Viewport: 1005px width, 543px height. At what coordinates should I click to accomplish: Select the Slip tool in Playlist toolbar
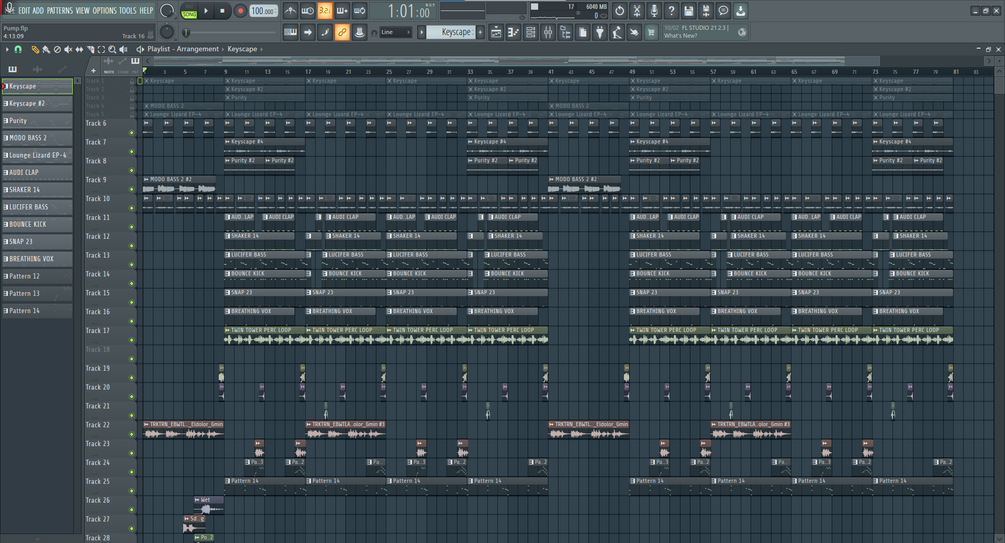click(x=79, y=49)
